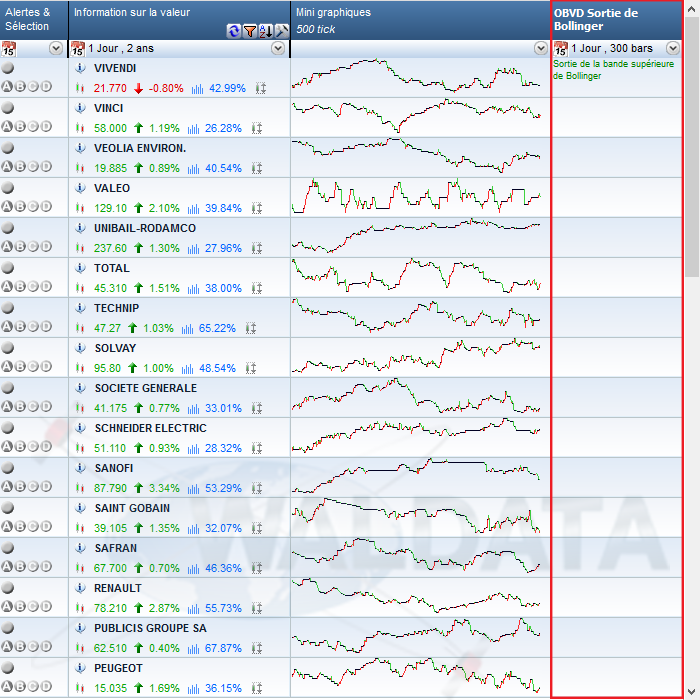This screenshot has height=700, width=700.
Task: Open the UNIBAIL-RODAMCO stock name link
Action: coord(145,228)
